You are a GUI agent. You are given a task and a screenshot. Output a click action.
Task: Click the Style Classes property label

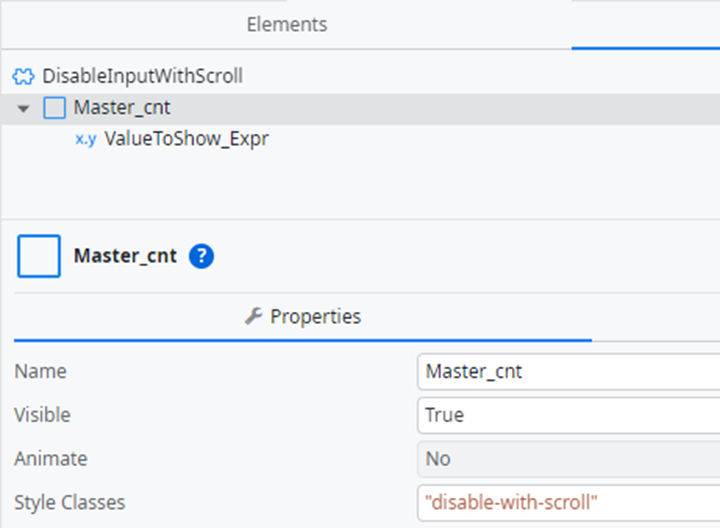(69, 503)
